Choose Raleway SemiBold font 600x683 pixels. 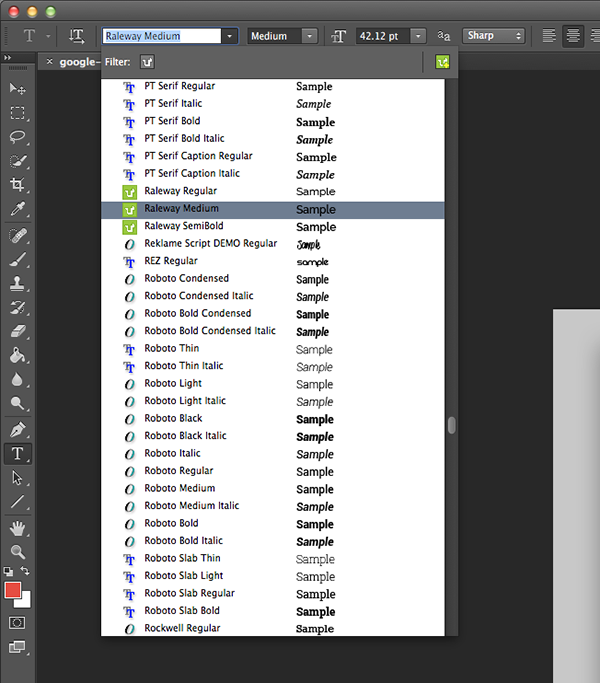pos(273,226)
